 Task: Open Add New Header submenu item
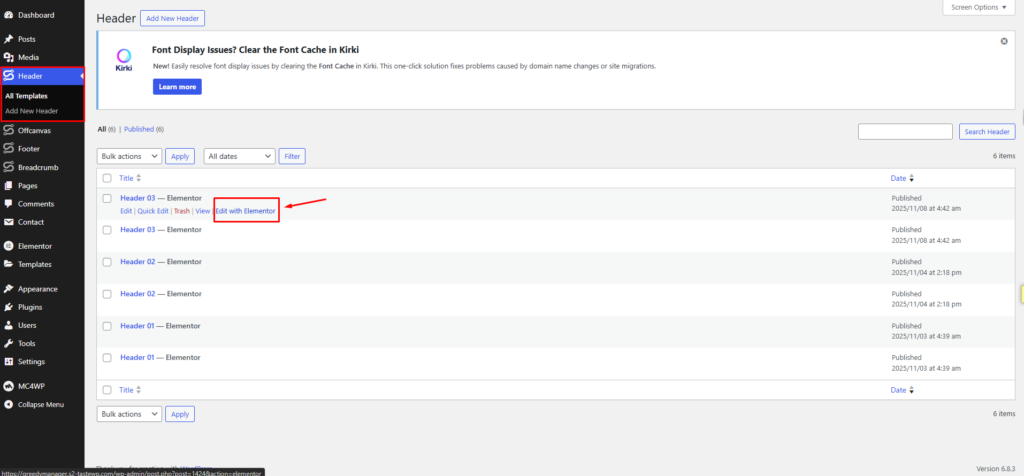click(x=32, y=110)
